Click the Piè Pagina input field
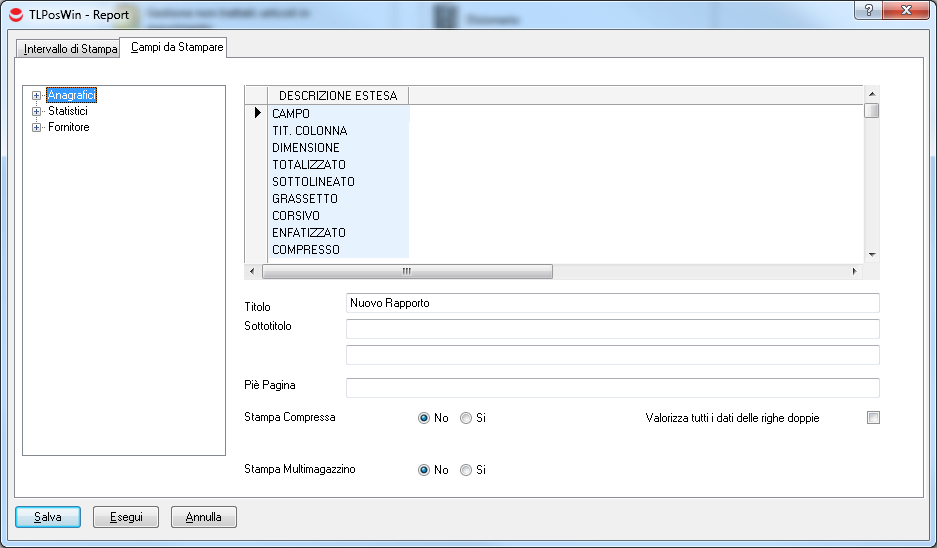Image resolution: width=937 pixels, height=548 pixels. pos(612,388)
